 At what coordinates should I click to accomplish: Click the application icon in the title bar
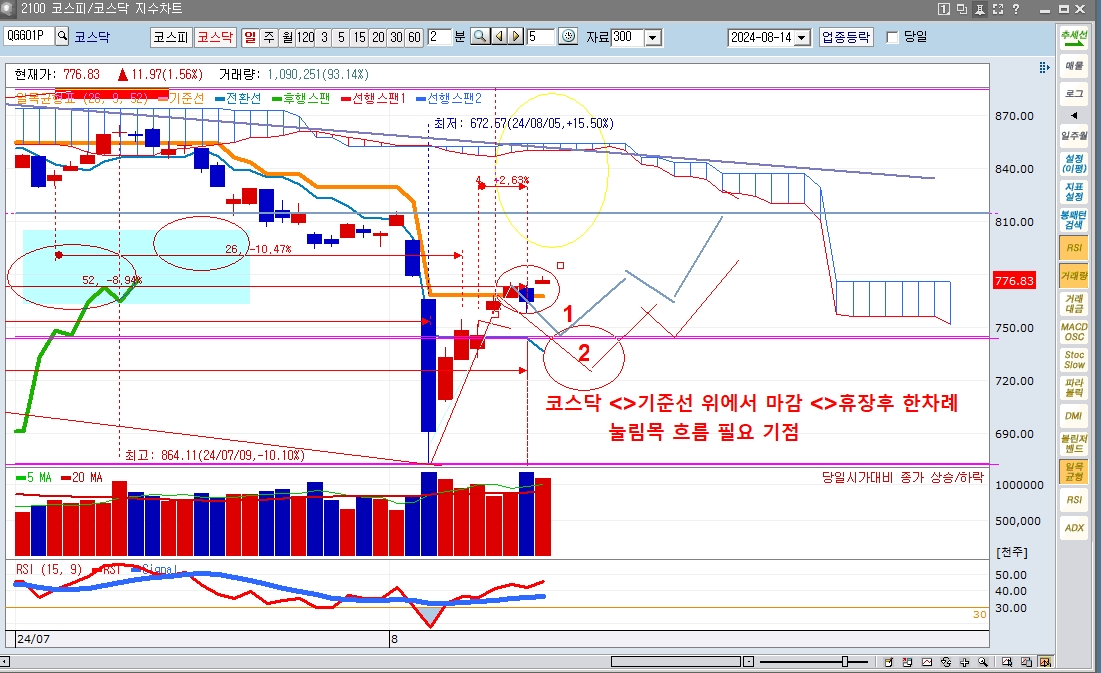coord(8,8)
